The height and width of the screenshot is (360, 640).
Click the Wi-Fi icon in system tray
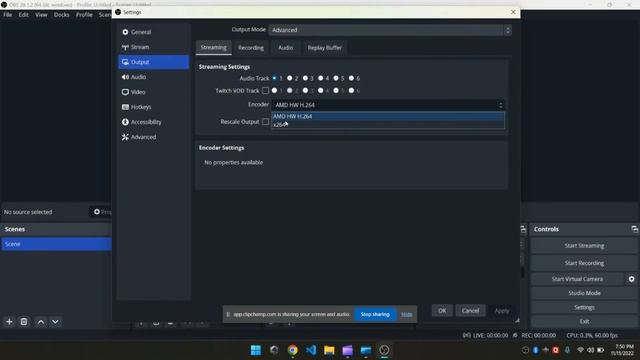pyautogui.click(x=580, y=350)
